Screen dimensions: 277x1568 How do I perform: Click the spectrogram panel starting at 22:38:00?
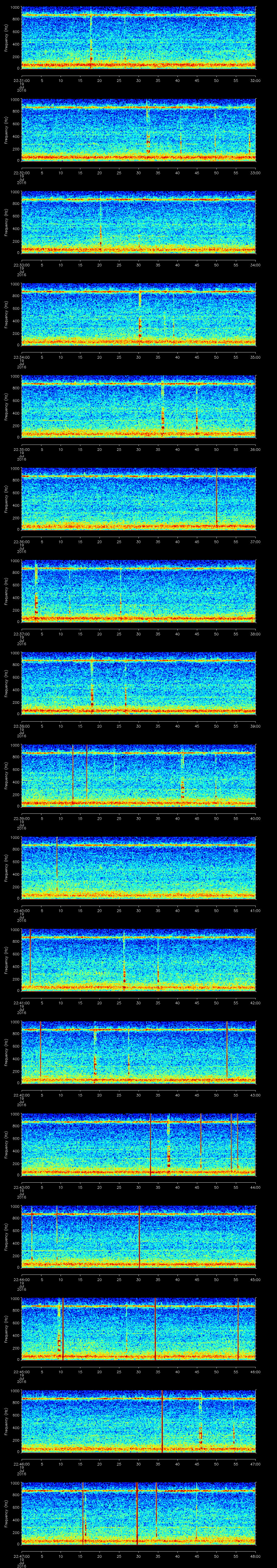[x=139, y=683]
